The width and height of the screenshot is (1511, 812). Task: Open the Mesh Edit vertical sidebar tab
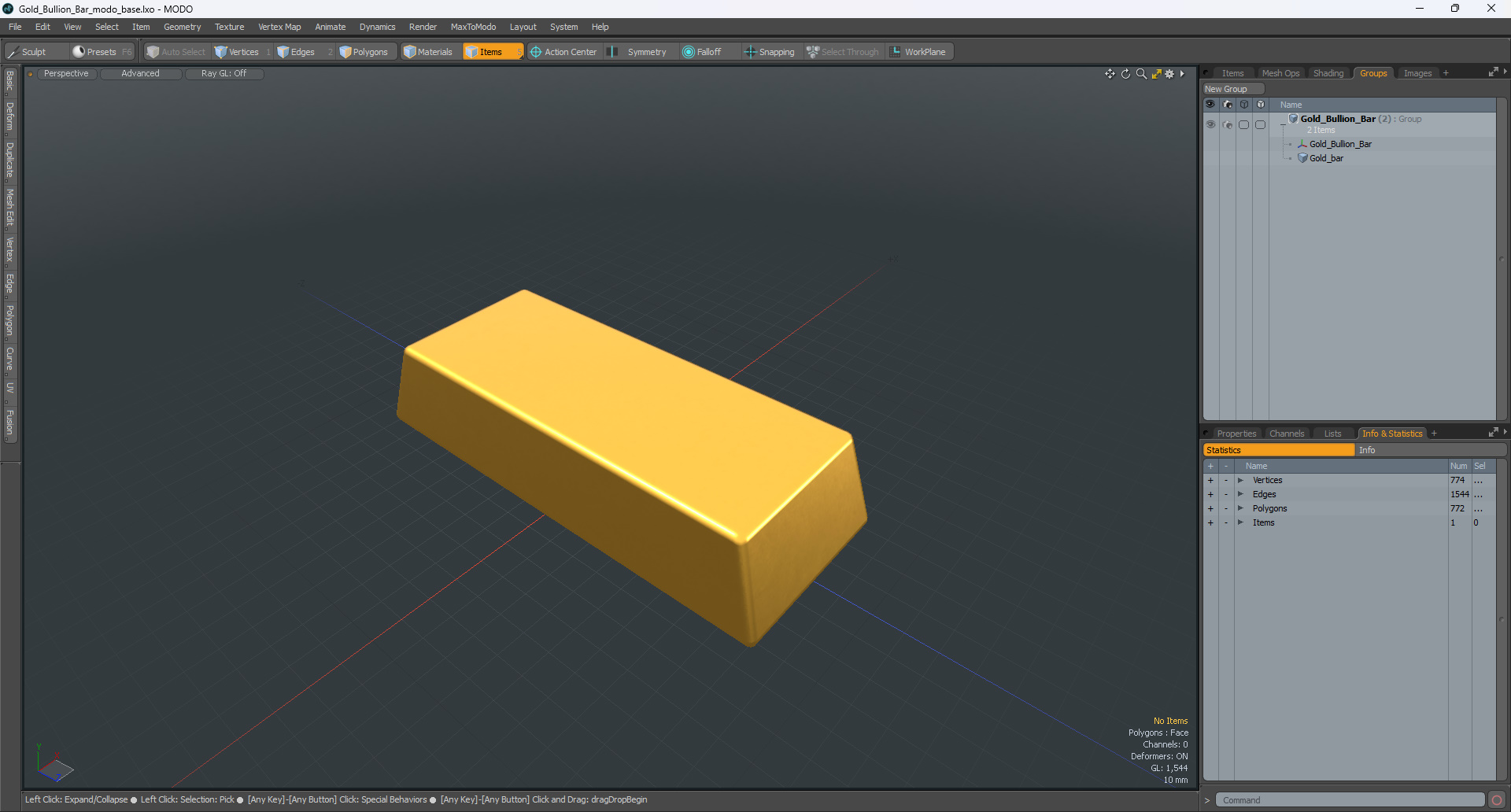tap(9, 207)
